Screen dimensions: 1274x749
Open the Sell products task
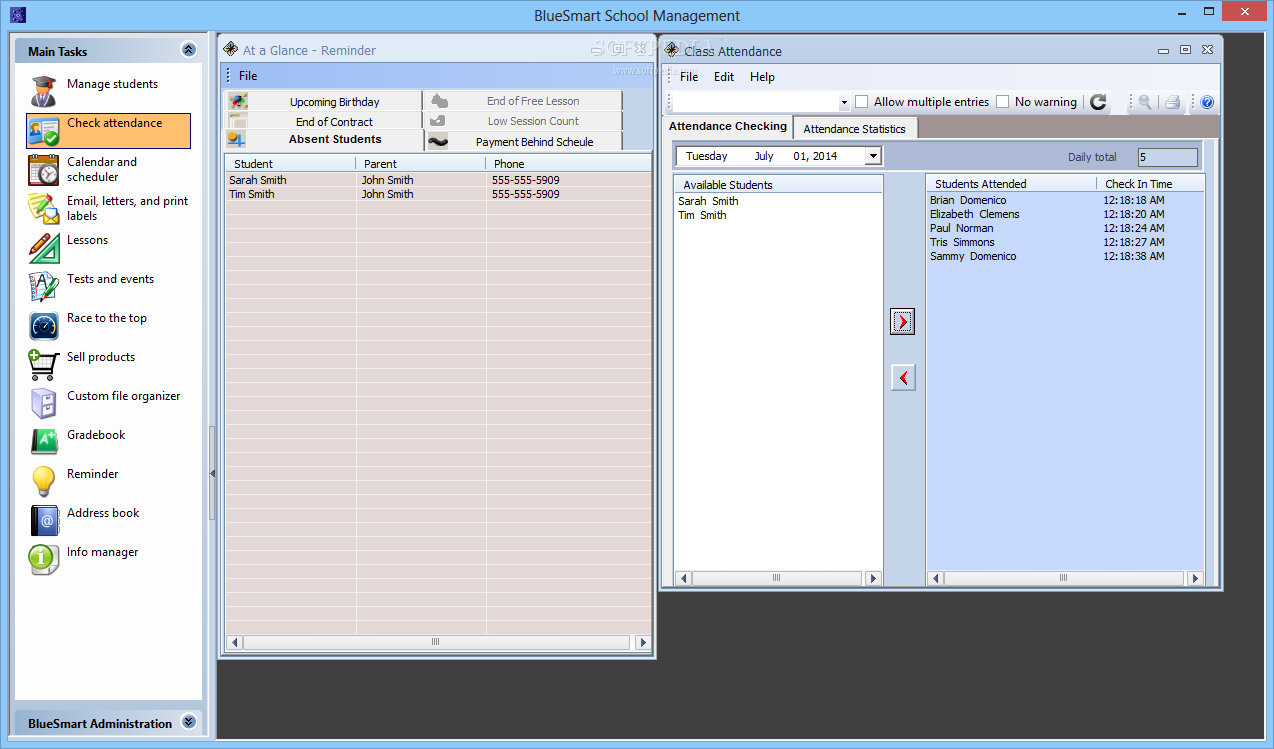pos(108,365)
